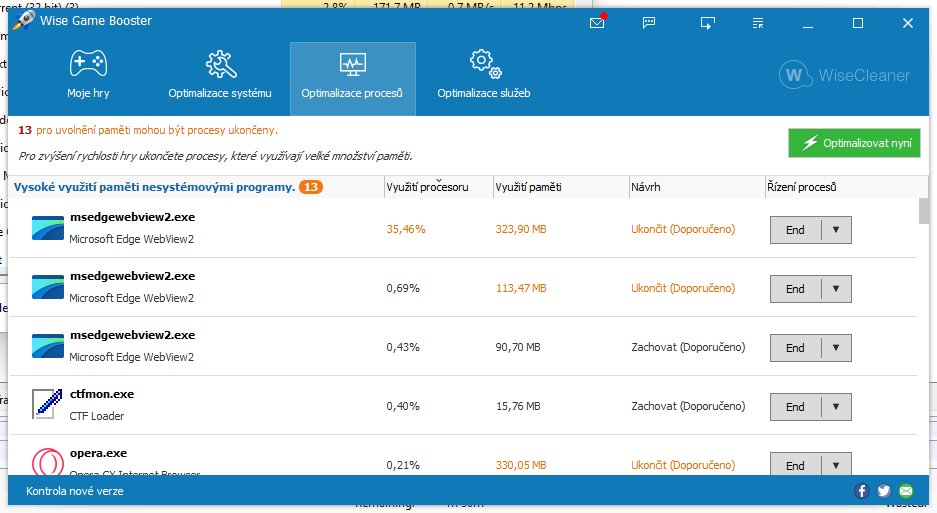937x513 pixels.
Task: Click the Optimalizovat nyní button
Action: click(x=854, y=143)
